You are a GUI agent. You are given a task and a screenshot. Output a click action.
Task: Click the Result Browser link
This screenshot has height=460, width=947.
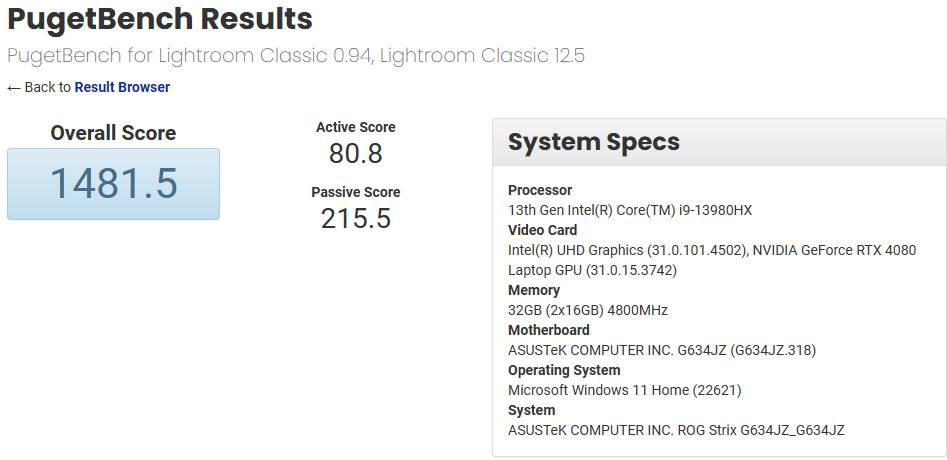tap(122, 87)
